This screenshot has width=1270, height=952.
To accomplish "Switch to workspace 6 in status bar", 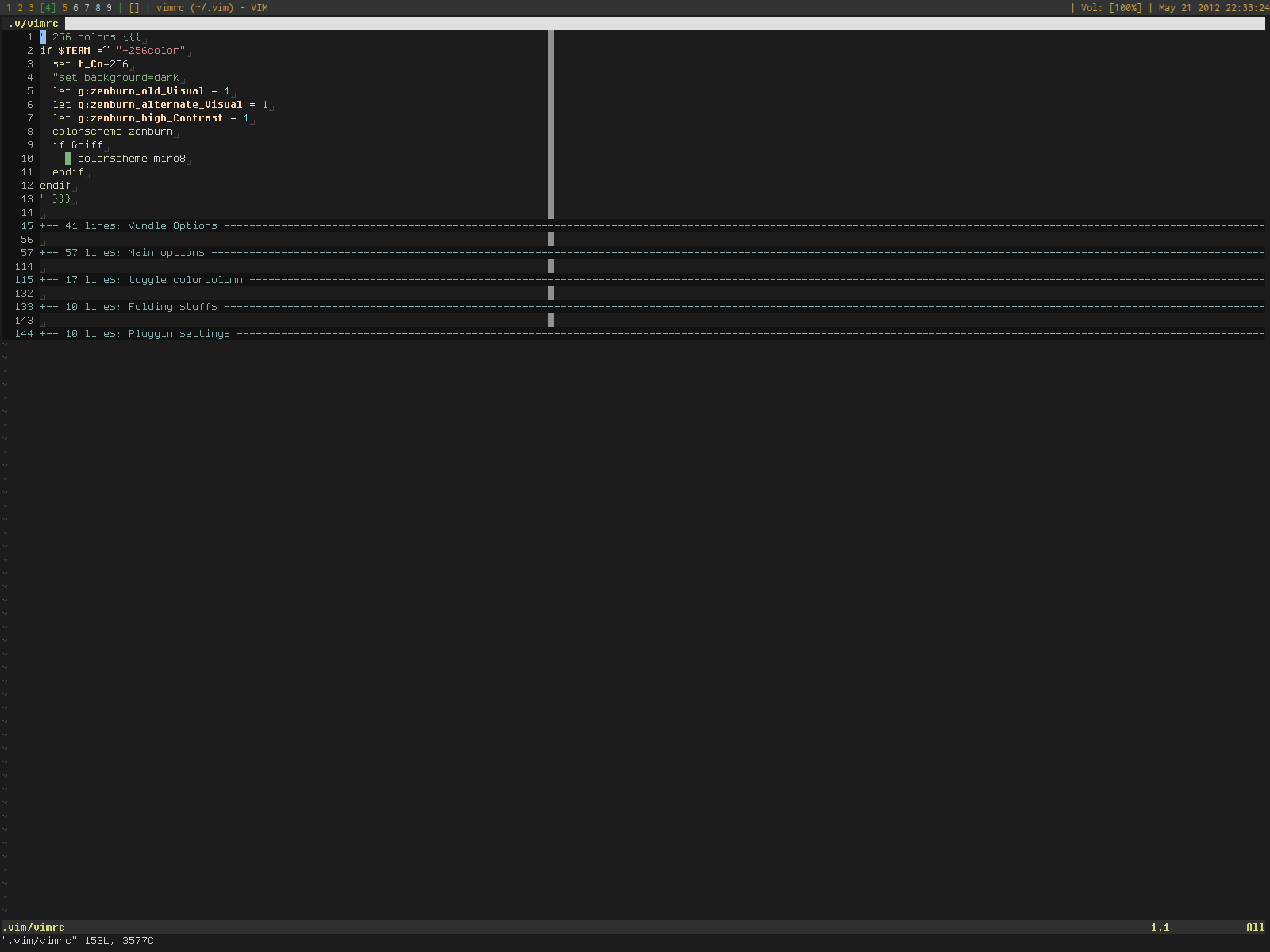I will [75, 8].
